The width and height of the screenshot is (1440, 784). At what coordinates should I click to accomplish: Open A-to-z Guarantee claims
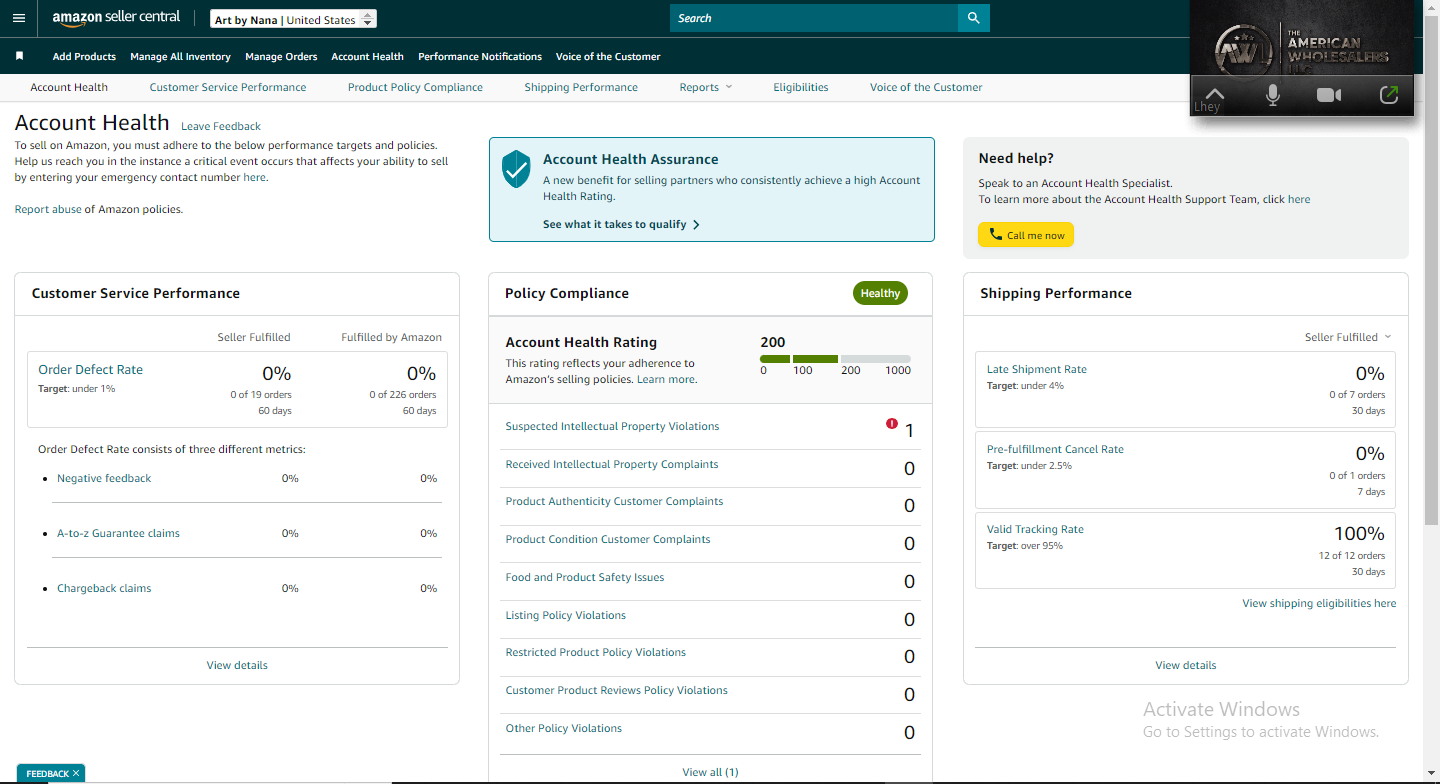[118, 534]
